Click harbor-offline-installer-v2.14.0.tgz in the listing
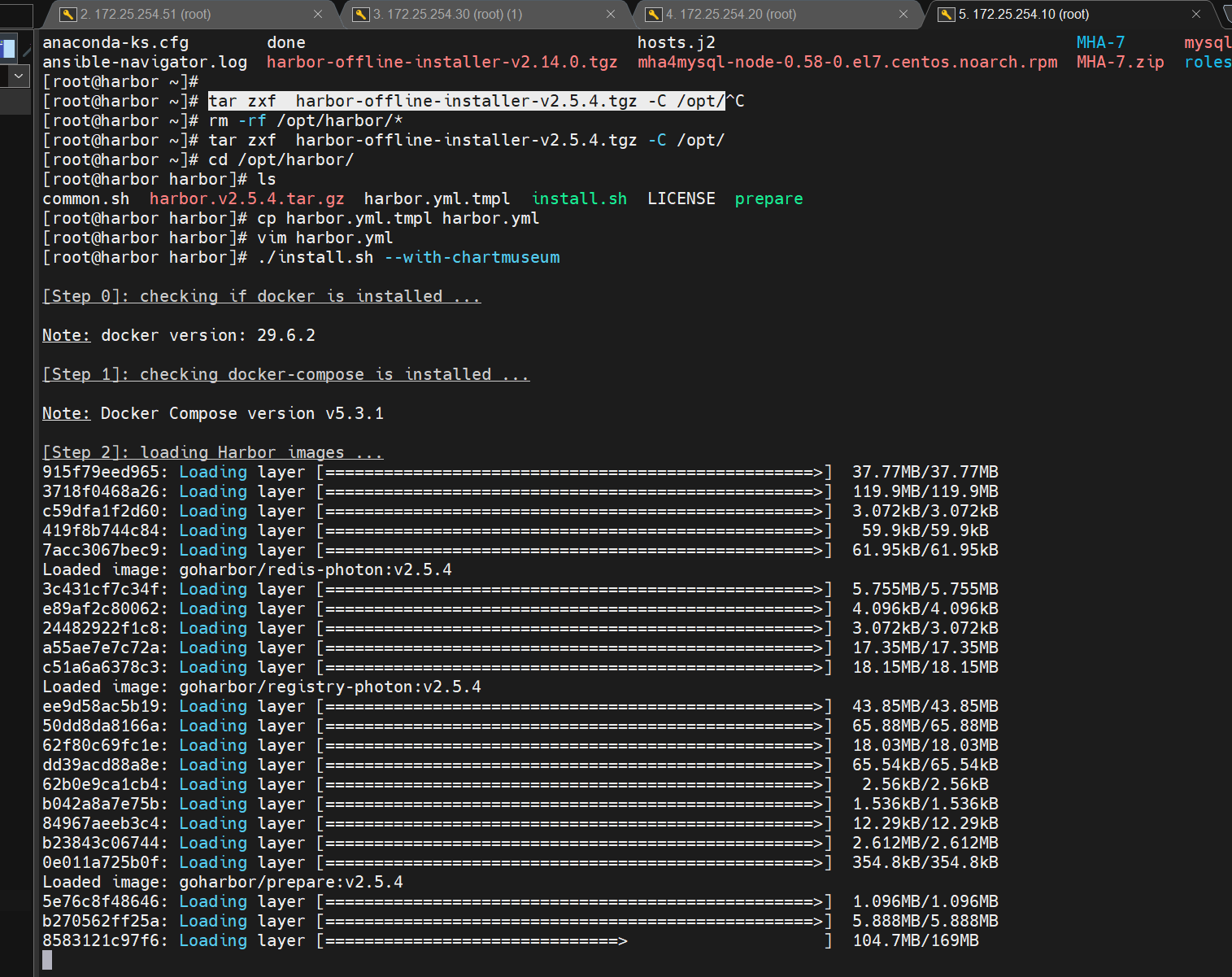This screenshot has width=1232, height=977. 442,62
